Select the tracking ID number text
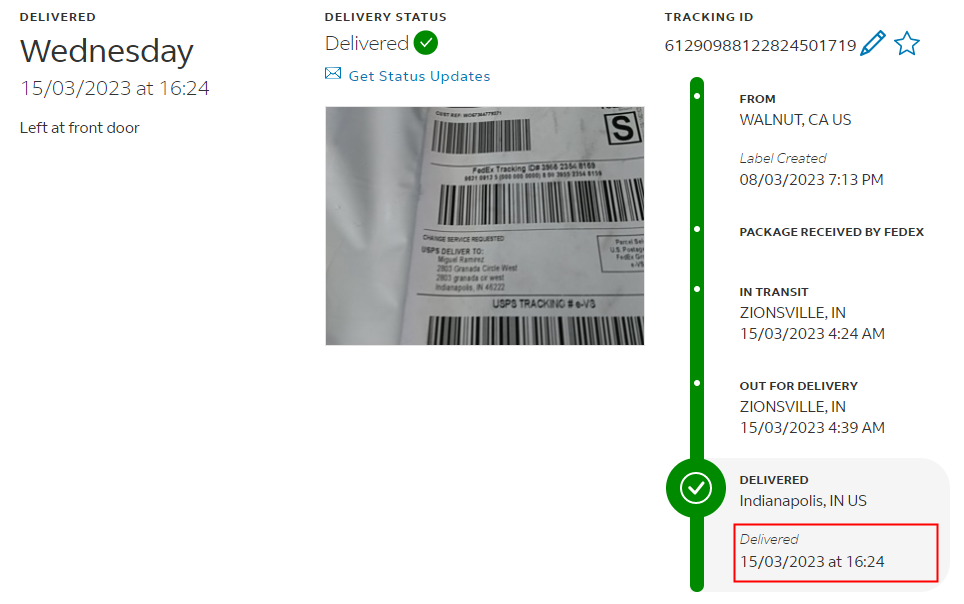 761,46
